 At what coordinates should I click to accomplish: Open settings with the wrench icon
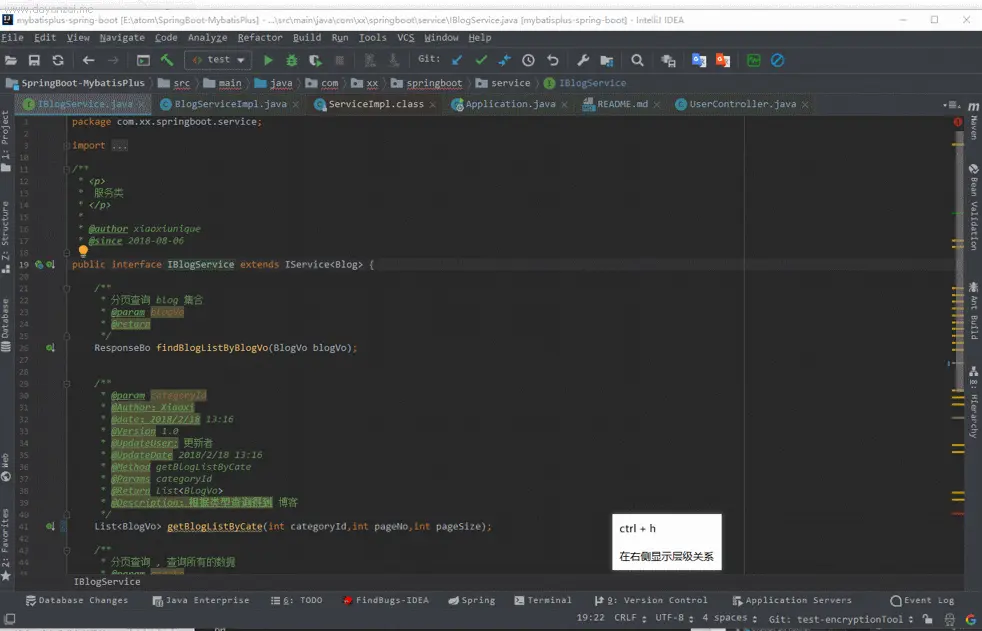pos(583,60)
